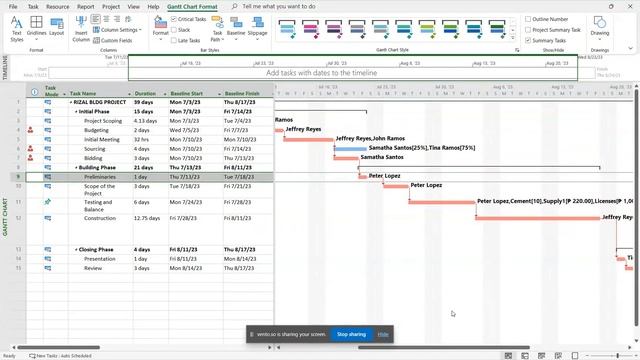Open Text Styles in Format group

[16, 29]
